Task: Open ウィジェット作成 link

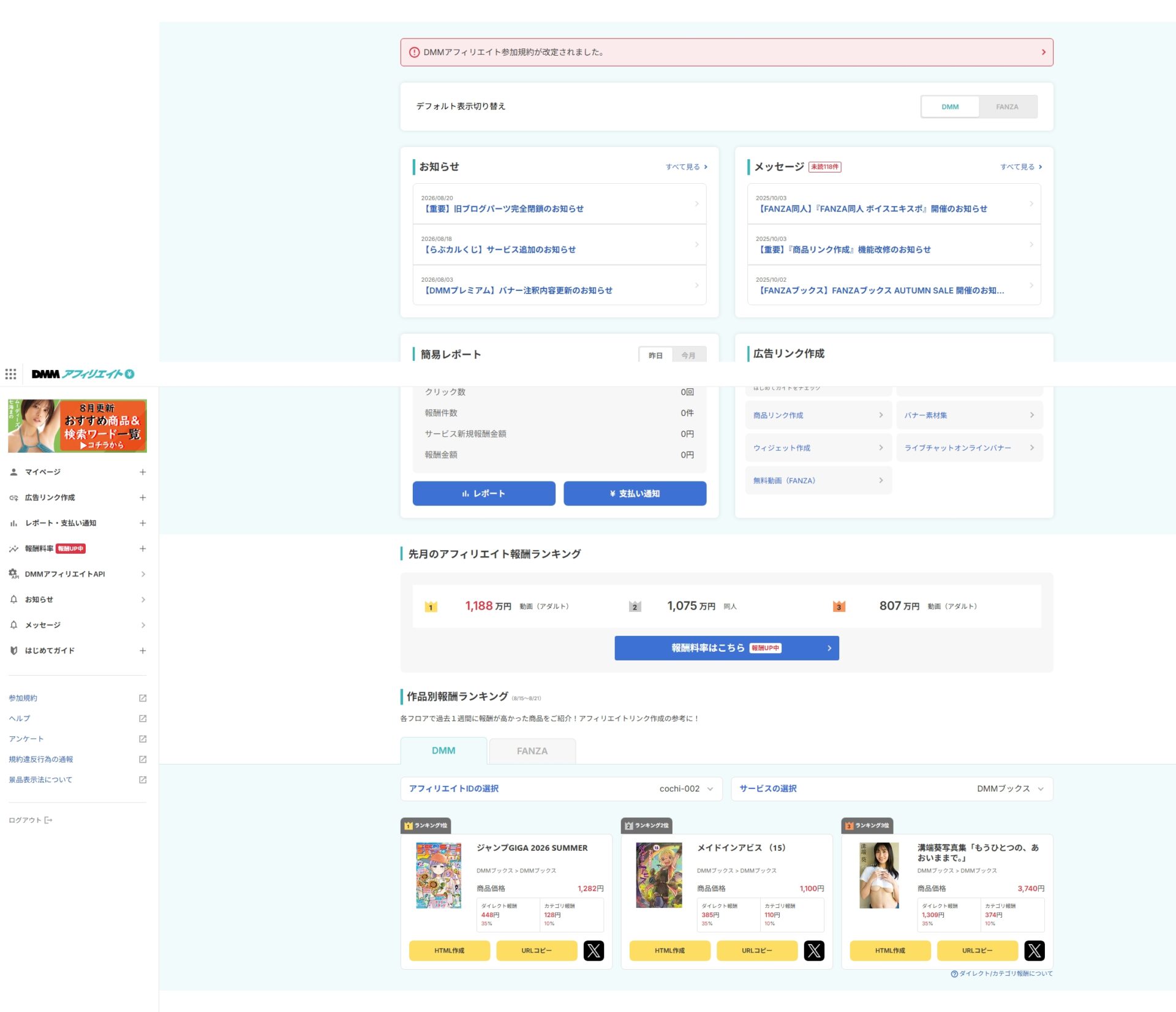Action: click(x=819, y=448)
